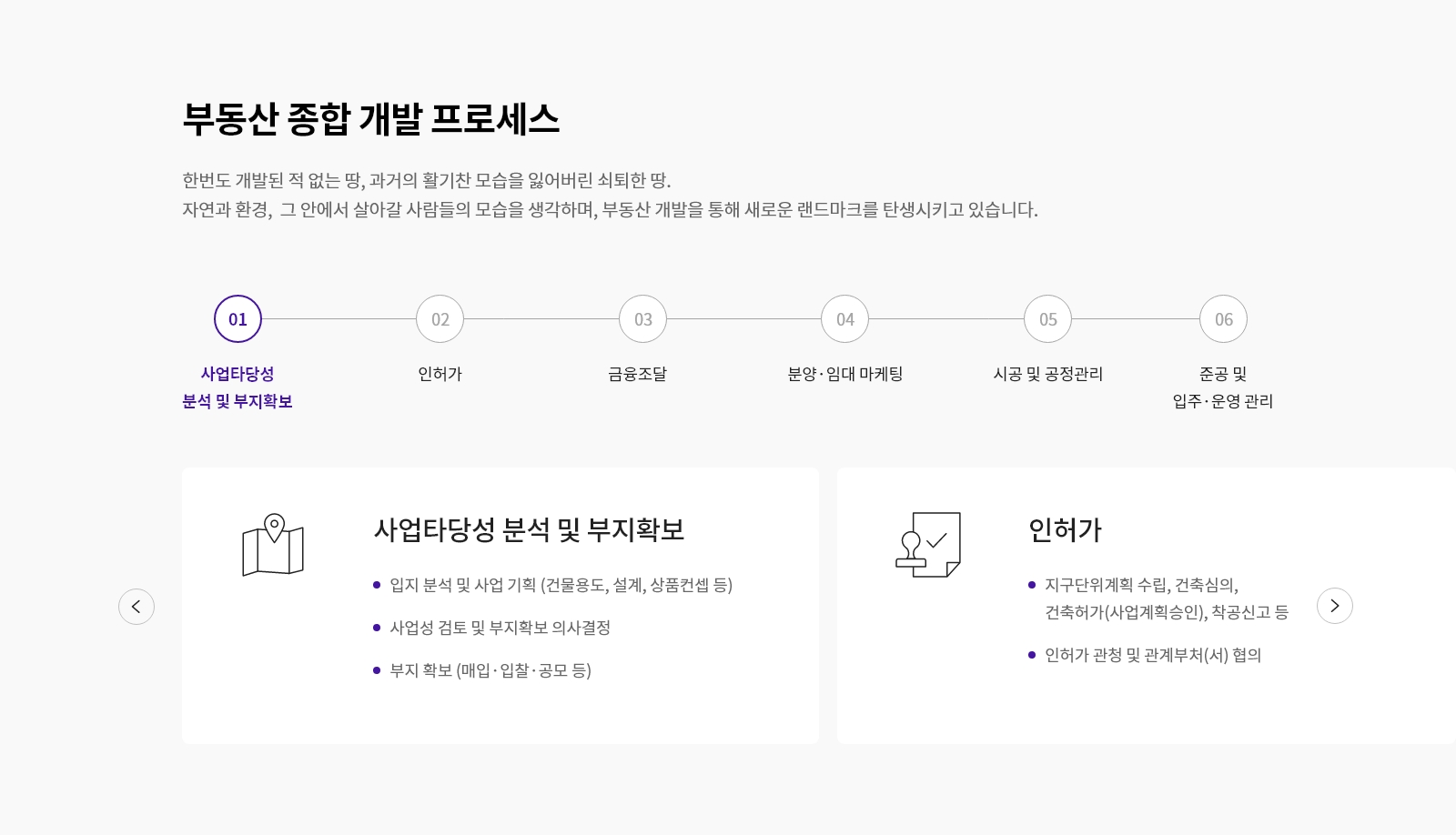Jump to step 02 circle
Viewport: 1456px width, 835px height.
pos(440,319)
